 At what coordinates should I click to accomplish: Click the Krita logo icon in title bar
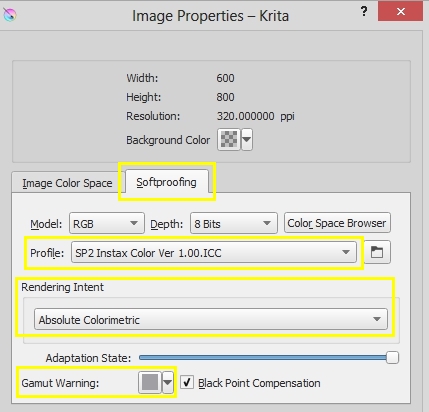click(x=10, y=14)
